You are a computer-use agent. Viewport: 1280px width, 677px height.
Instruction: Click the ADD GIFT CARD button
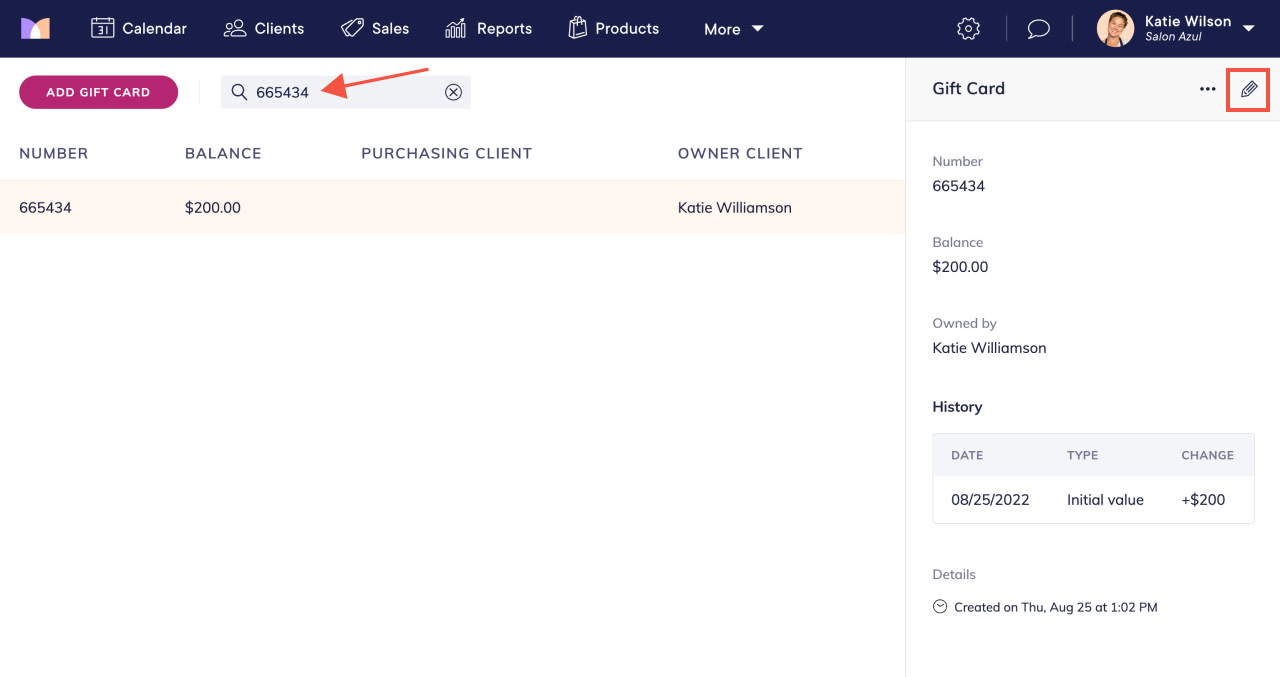click(98, 92)
